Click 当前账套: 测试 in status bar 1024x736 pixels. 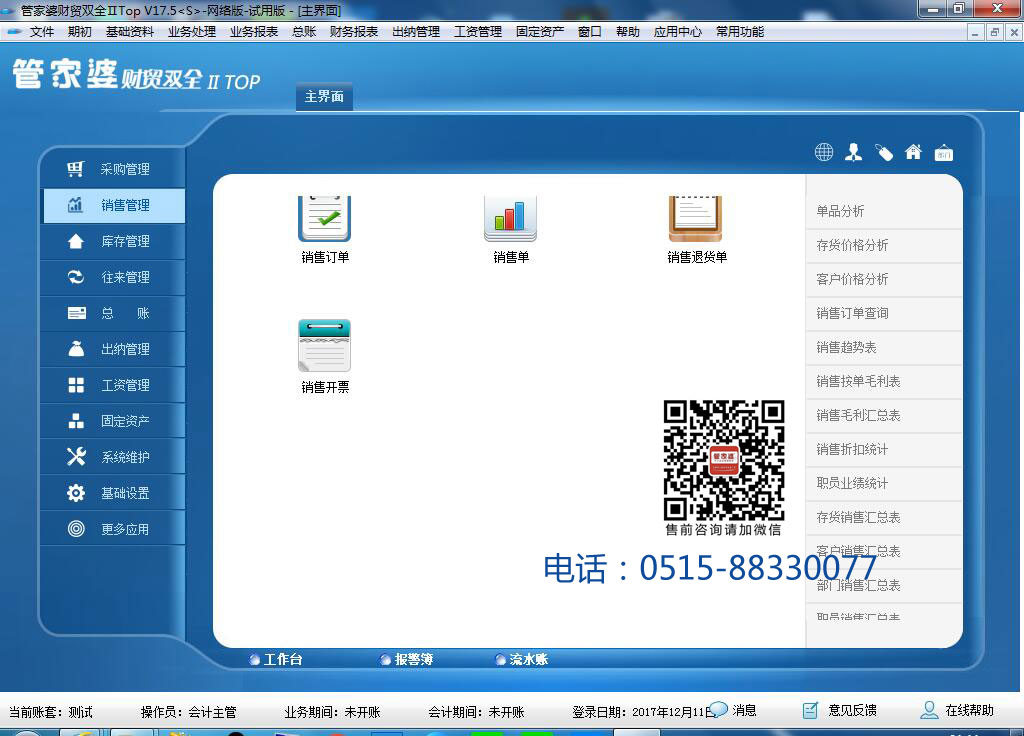pos(51,712)
